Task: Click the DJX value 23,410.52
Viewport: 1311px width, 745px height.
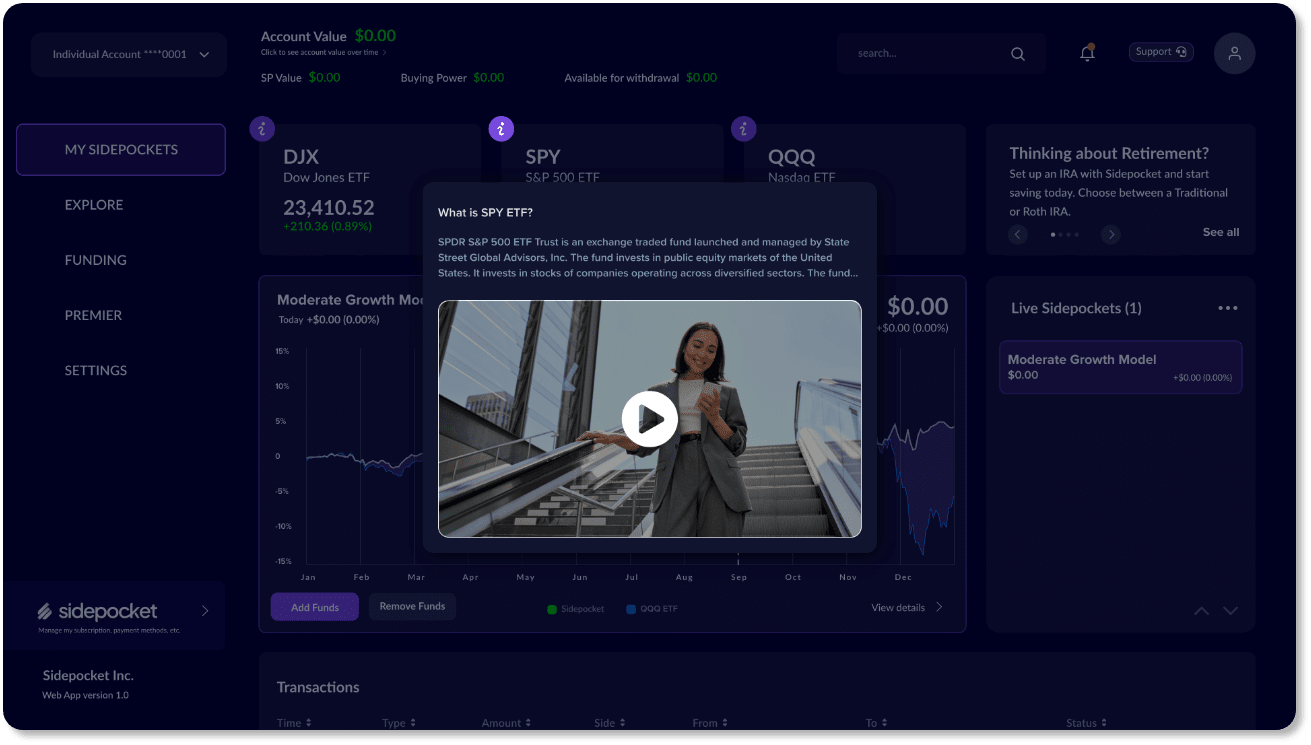Action: [329, 207]
